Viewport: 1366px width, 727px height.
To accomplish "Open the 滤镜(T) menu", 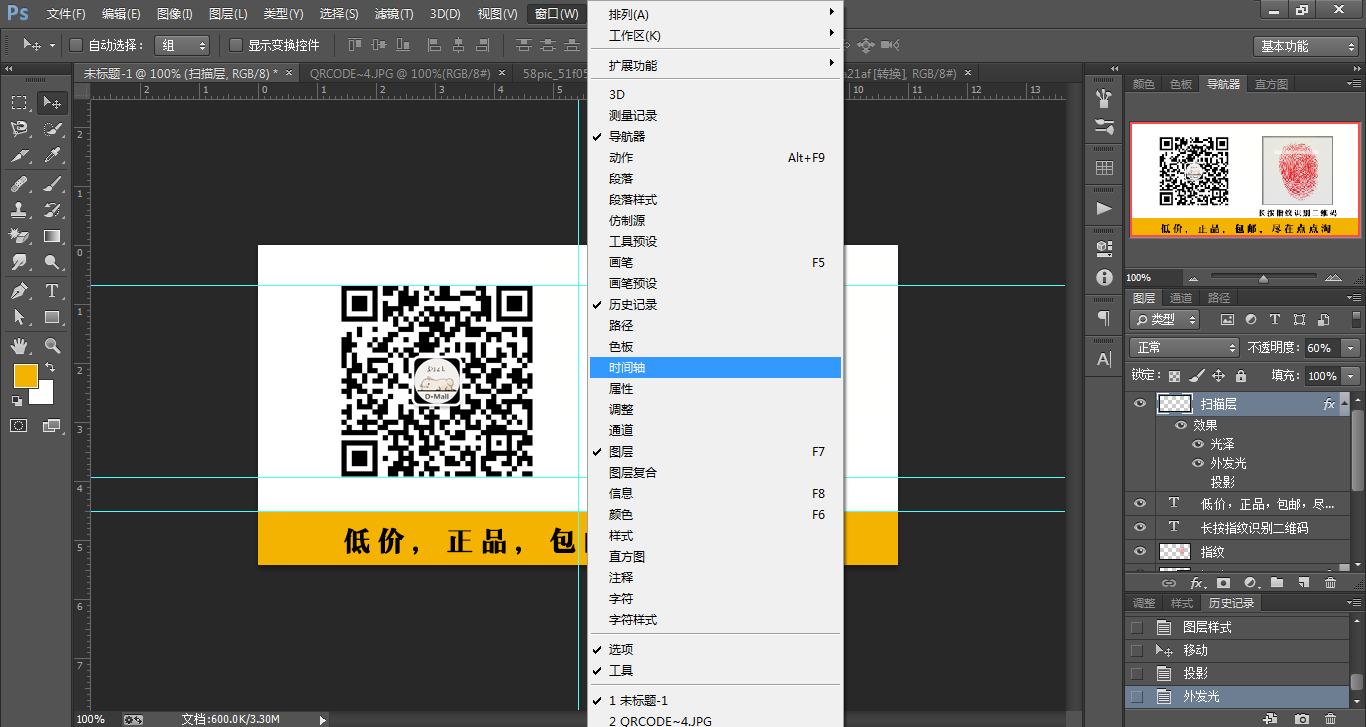I will point(394,14).
